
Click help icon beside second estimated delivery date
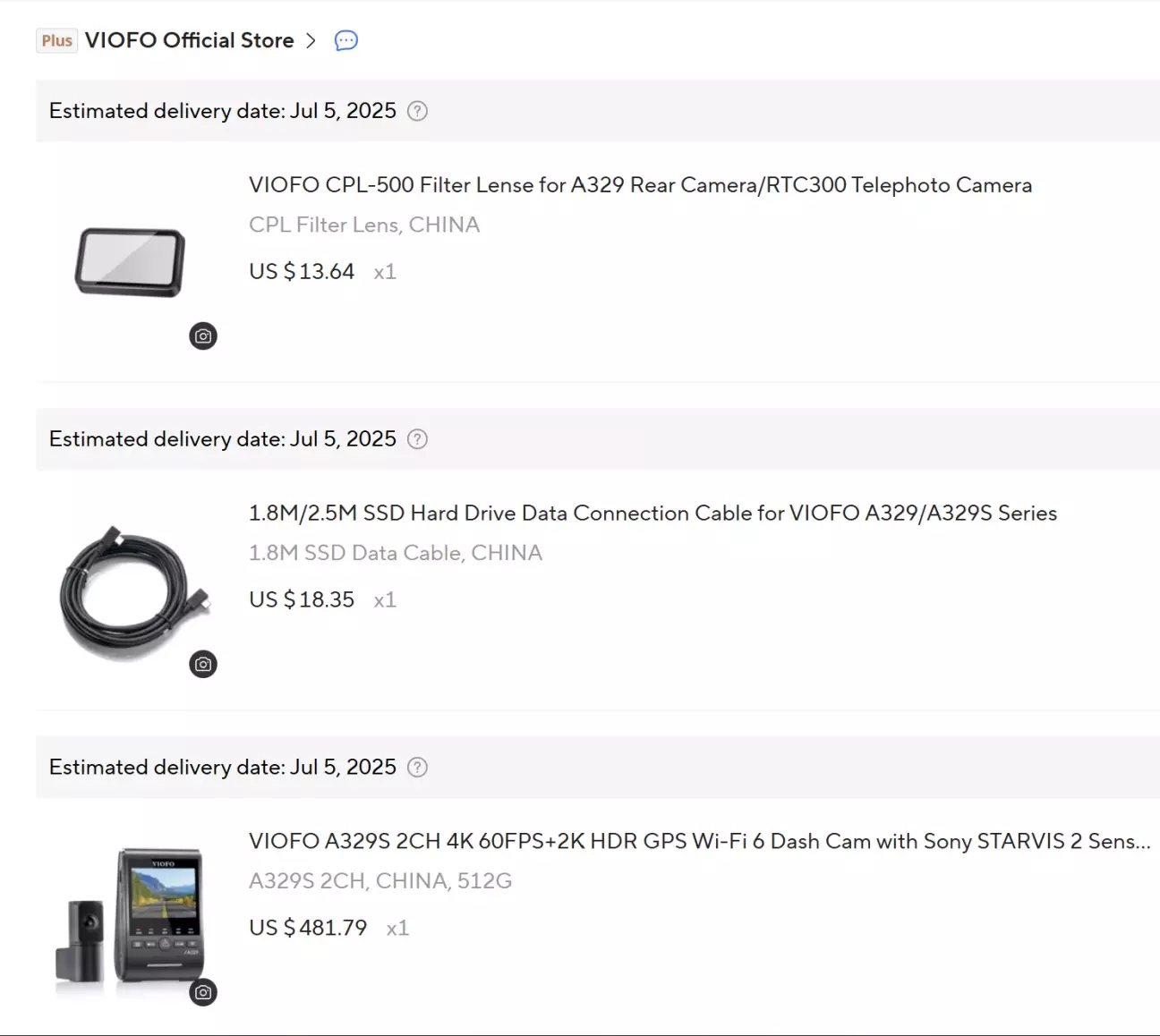417,439
